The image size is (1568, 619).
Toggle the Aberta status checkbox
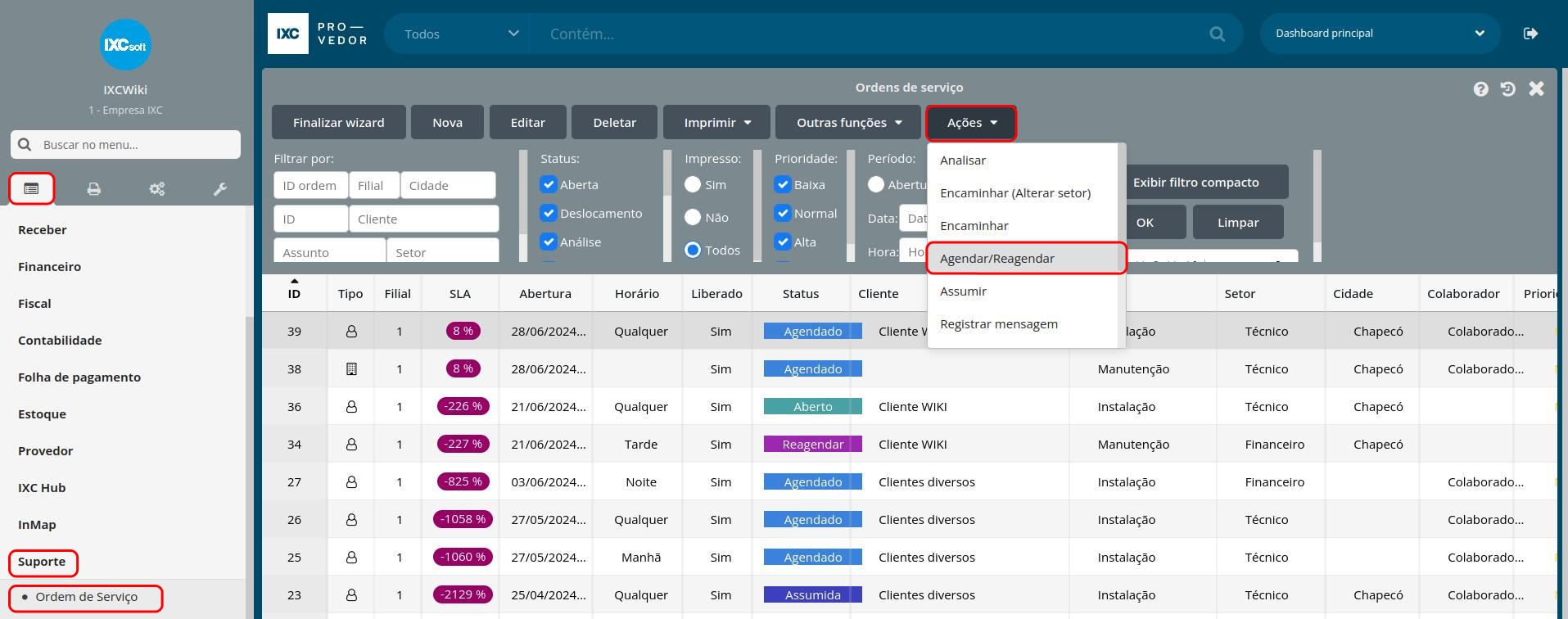pyautogui.click(x=549, y=185)
